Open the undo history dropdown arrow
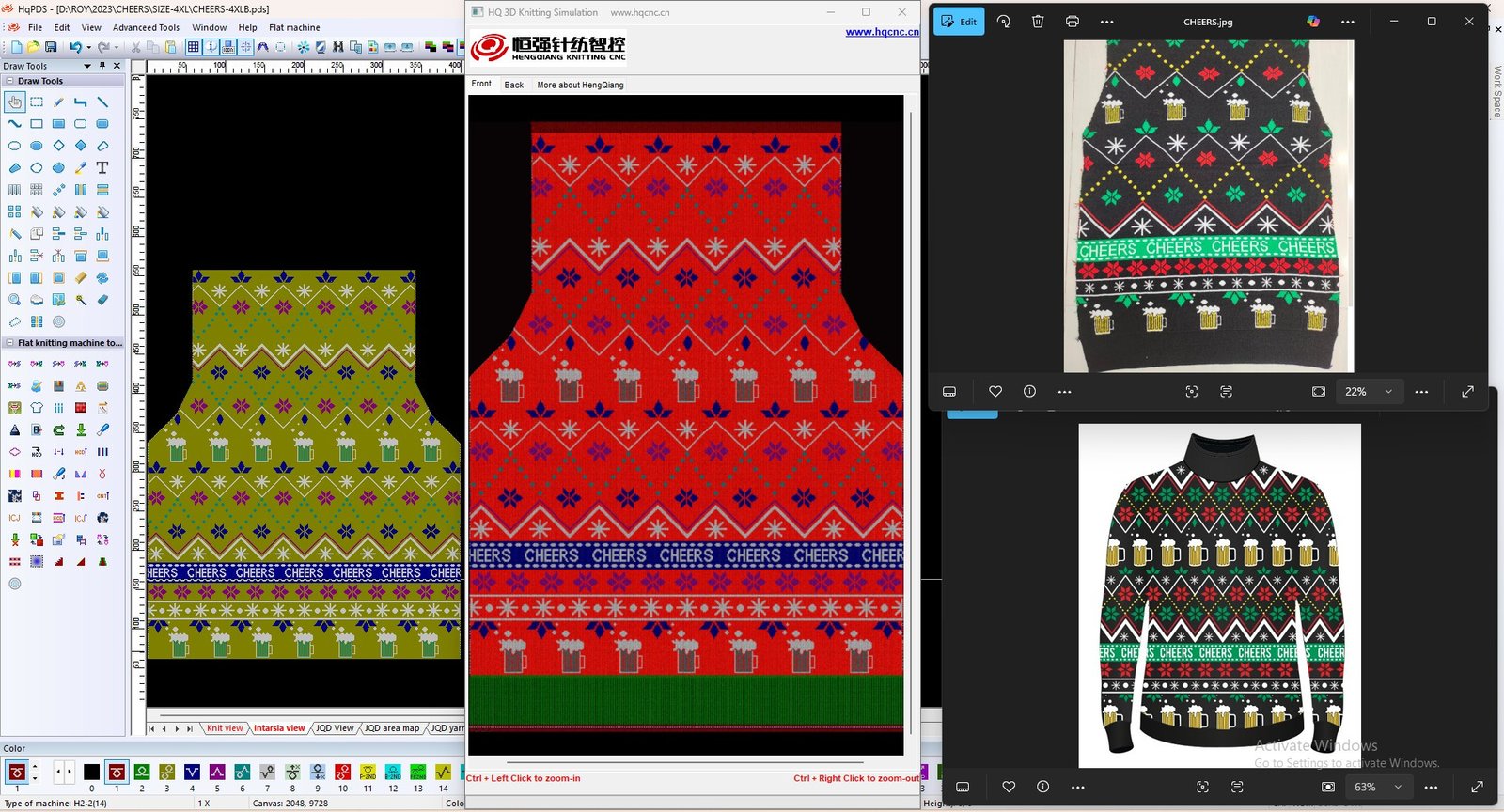Image resolution: width=1504 pixels, height=812 pixels. click(x=88, y=47)
